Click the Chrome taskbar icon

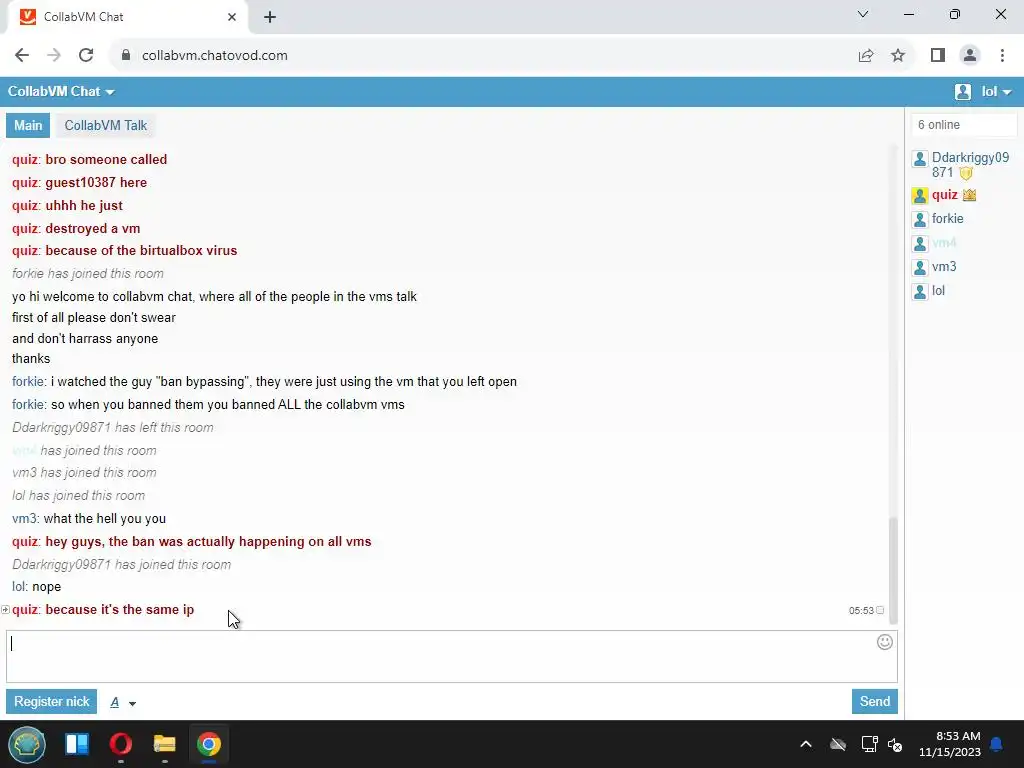(x=209, y=744)
